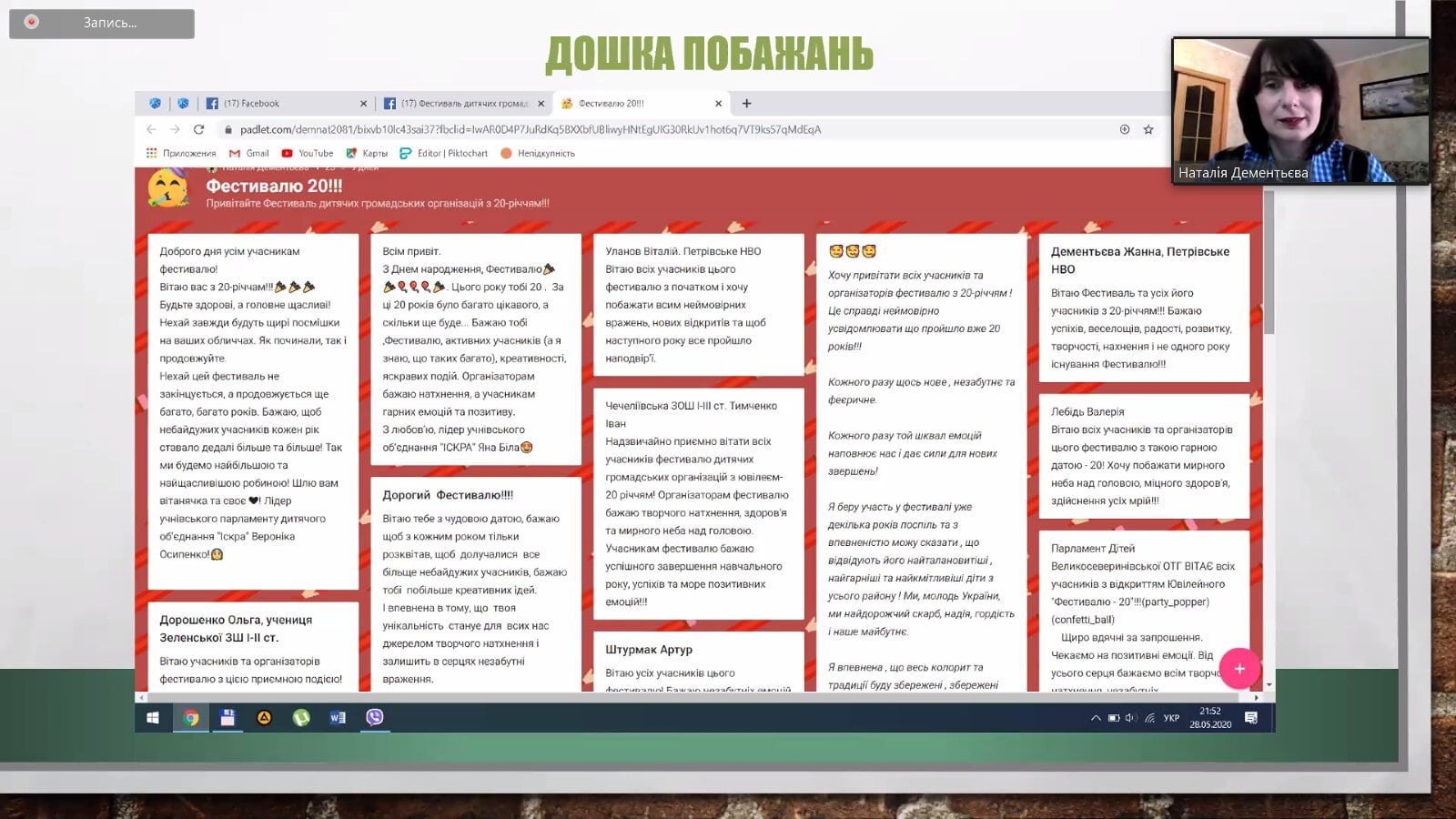Switch to the Фестиваль дитячих громад tab

pyautogui.click(x=460, y=104)
